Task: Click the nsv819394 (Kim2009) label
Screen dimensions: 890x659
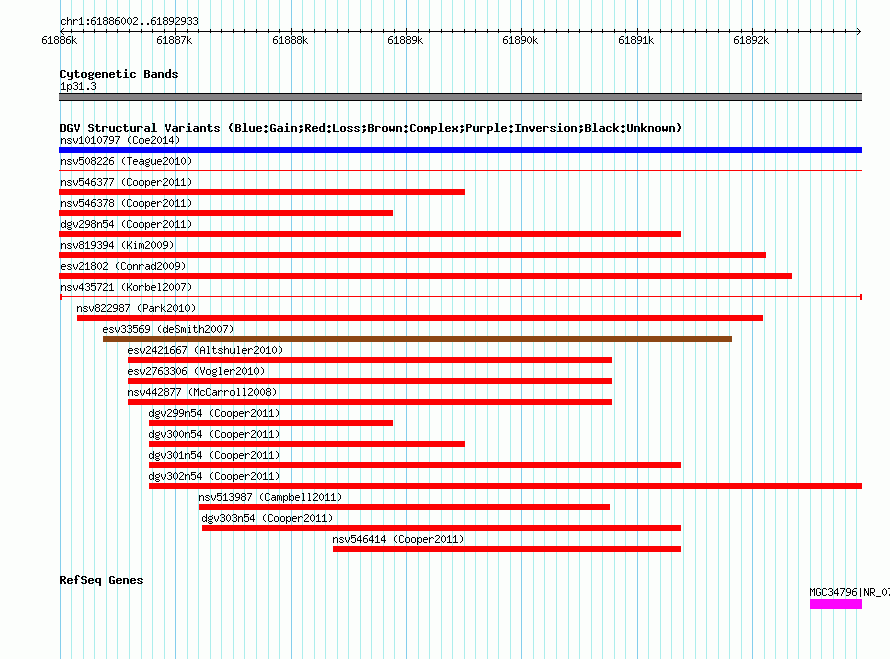Action: click(117, 245)
